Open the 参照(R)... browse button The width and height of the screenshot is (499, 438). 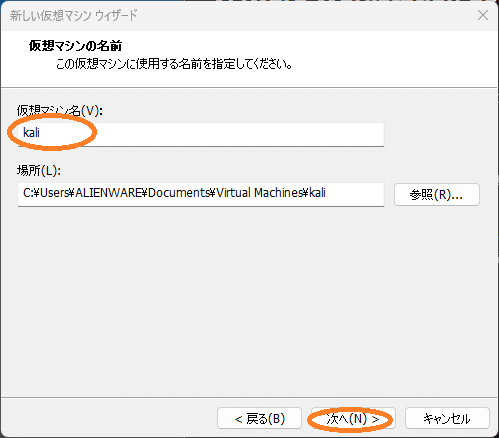click(x=437, y=194)
